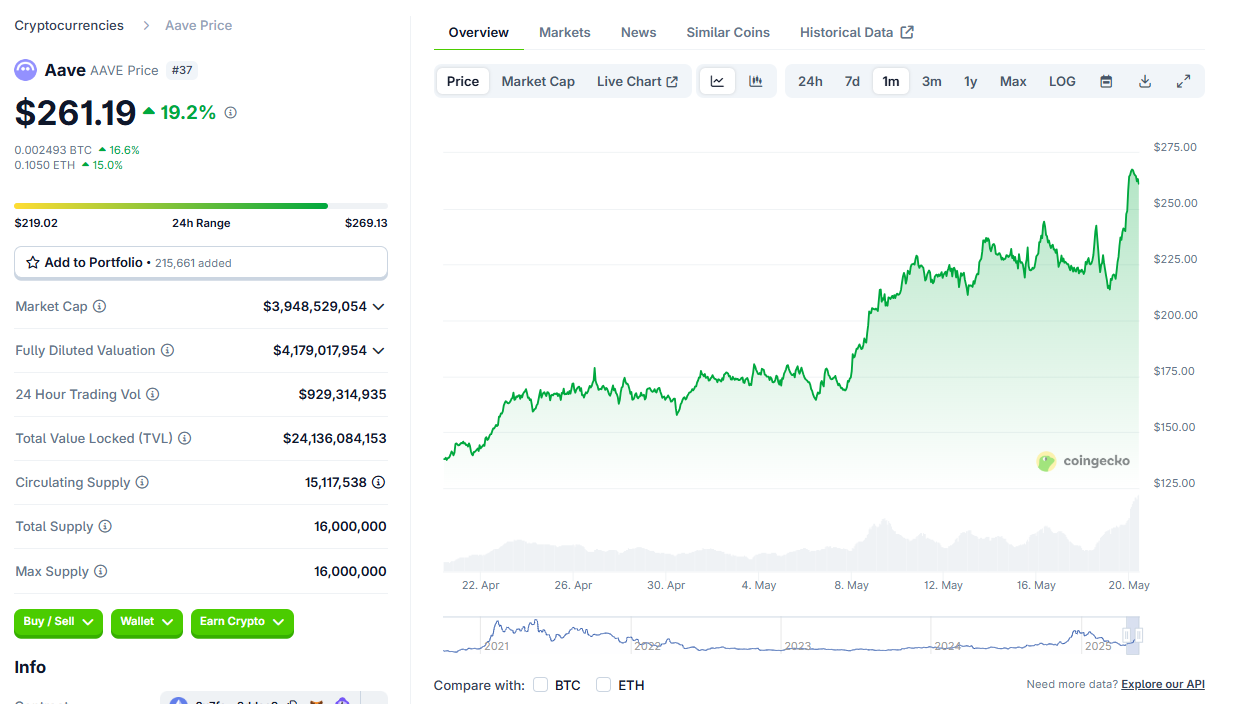Open info icon next to 15,117,538 value
The image size is (1252, 704).
click(379, 483)
